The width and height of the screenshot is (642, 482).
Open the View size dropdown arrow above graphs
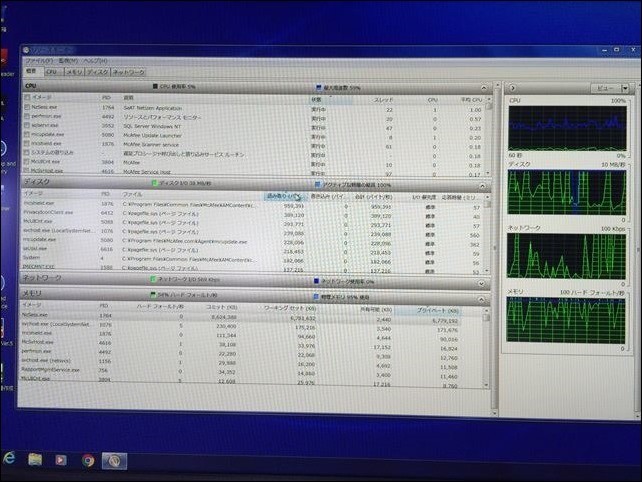pyautogui.click(x=625, y=88)
